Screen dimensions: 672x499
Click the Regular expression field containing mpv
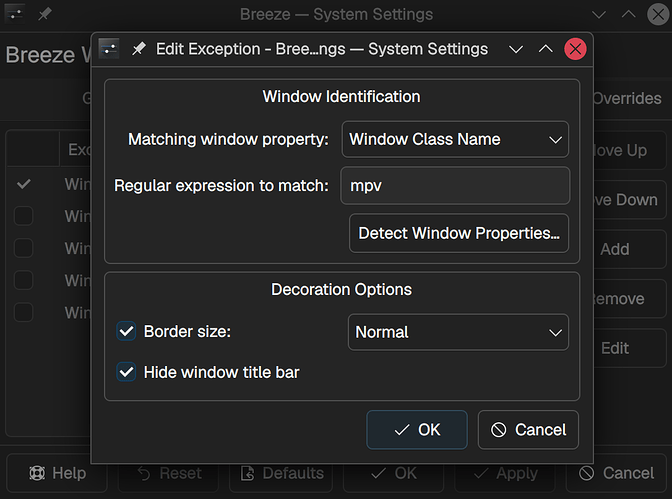coord(455,186)
